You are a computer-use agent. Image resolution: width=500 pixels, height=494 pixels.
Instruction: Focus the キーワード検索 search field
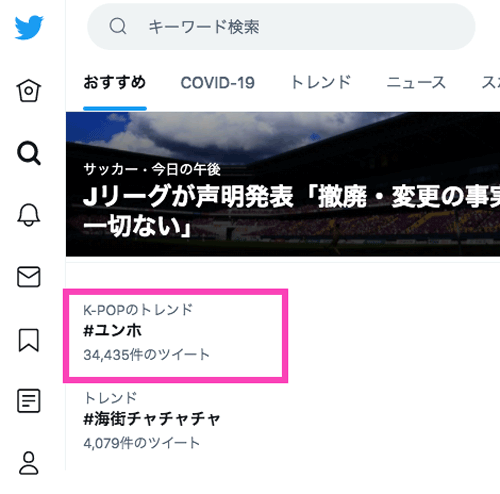click(281, 27)
